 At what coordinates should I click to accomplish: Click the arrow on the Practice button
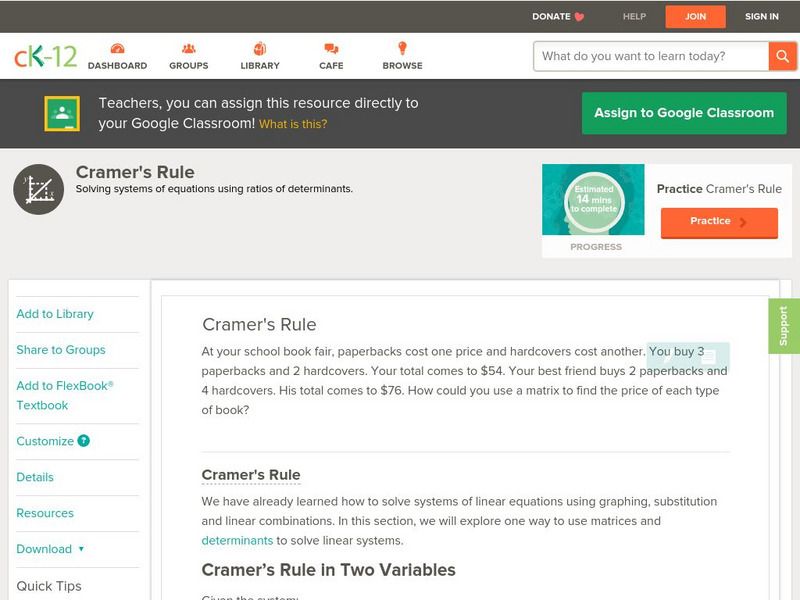click(743, 222)
